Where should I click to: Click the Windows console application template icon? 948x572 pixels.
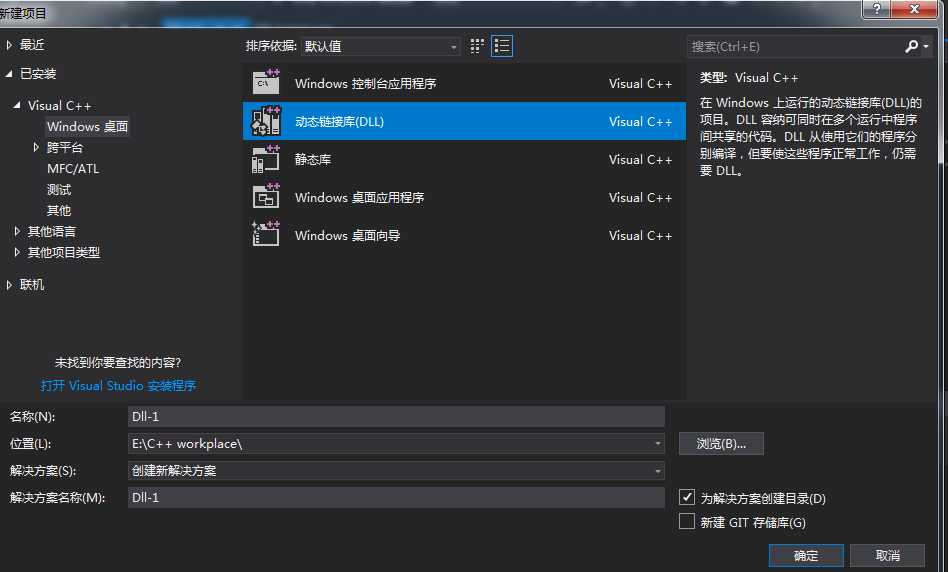(x=266, y=83)
